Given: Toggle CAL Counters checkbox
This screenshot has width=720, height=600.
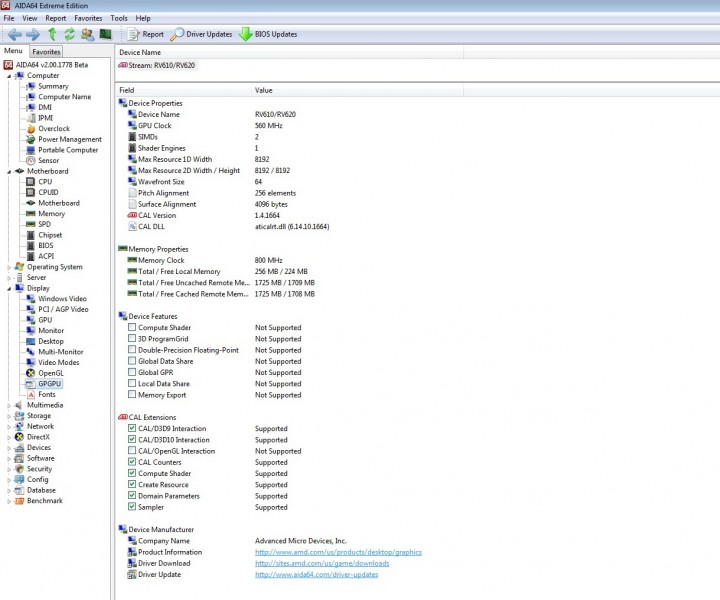Looking at the screenshot, I should point(132,462).
